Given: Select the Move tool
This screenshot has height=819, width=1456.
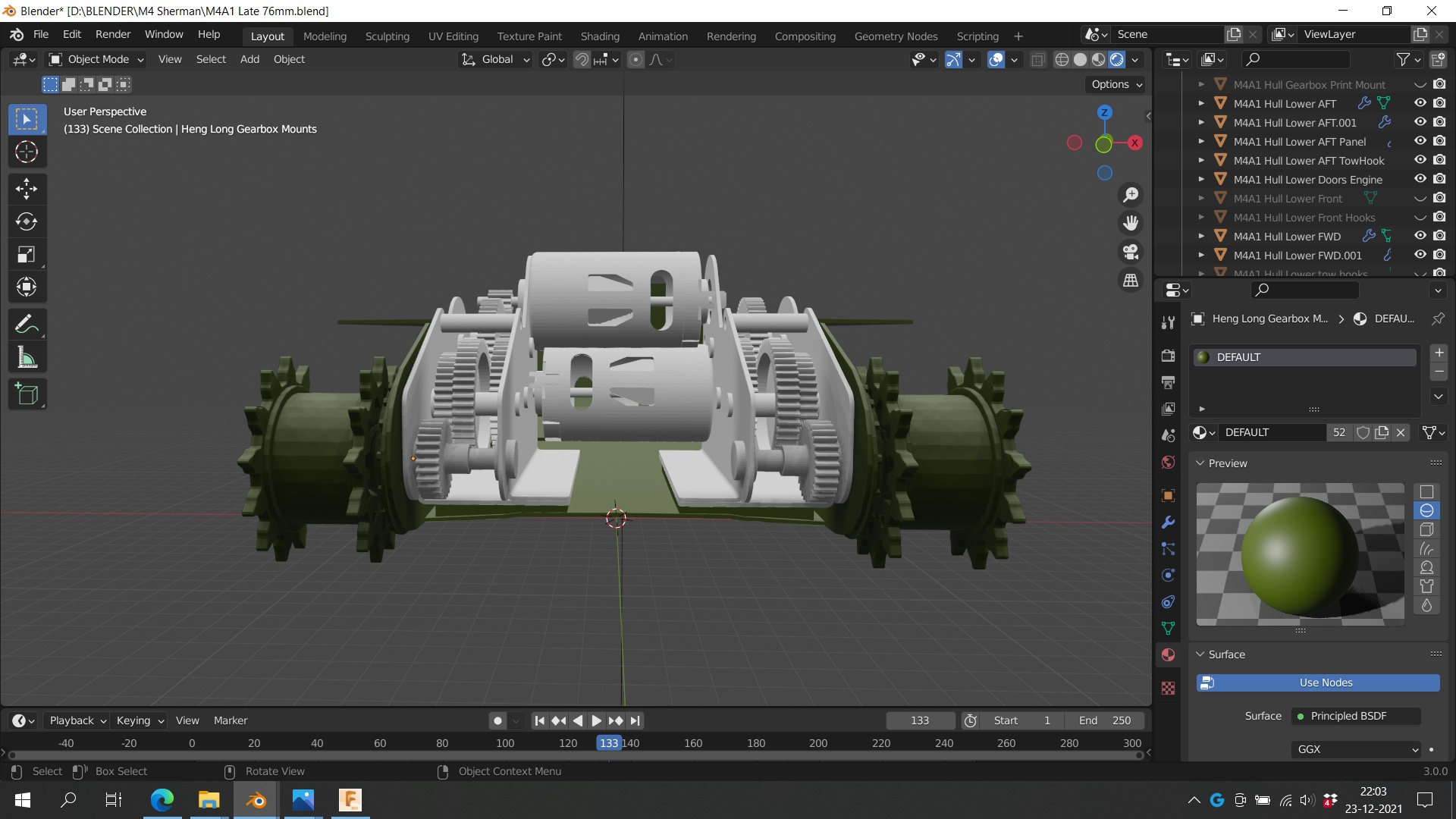Looking at the screenshot, I should (27, 189).
